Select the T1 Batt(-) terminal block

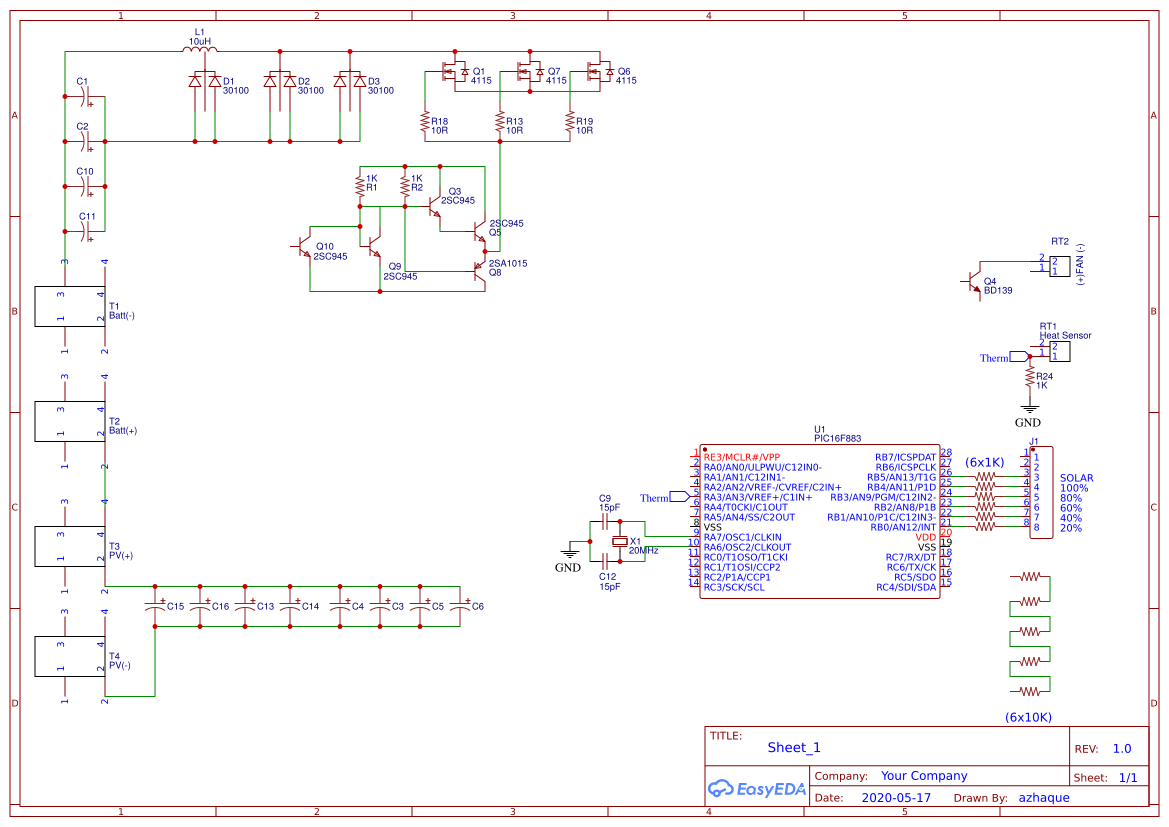click(69, 306)
